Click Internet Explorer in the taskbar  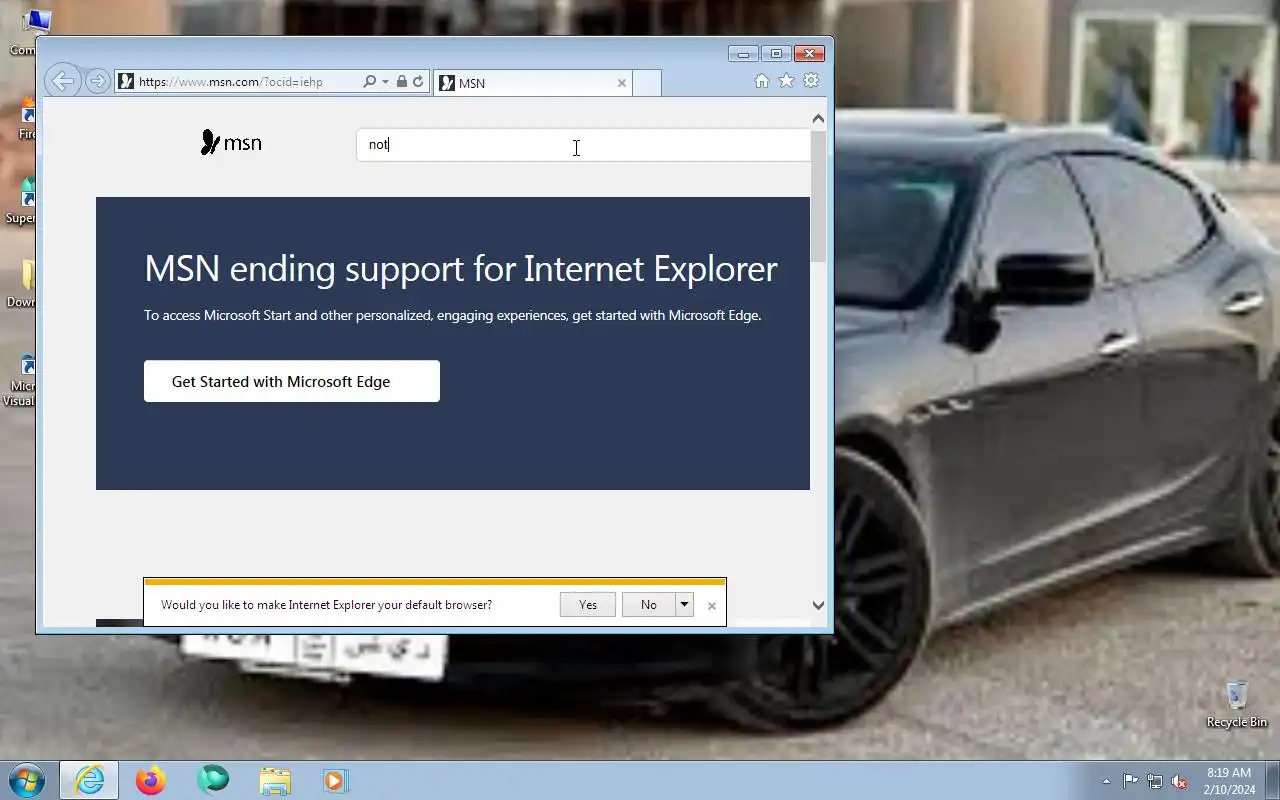(89, 780)
